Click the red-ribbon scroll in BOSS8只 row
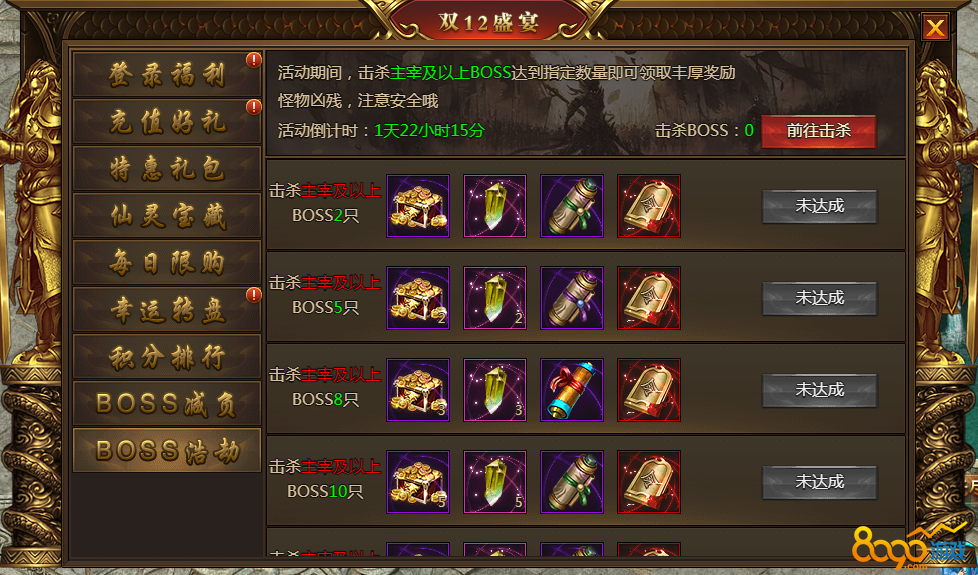Screen dimensions: 978x575 tap(572, 390)
